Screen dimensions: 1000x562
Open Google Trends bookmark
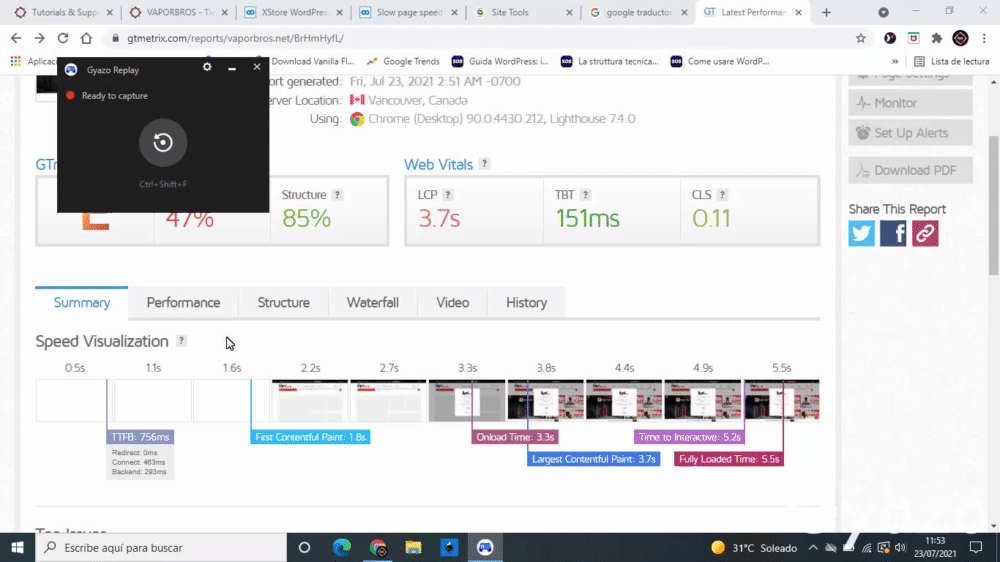(403, 61)
